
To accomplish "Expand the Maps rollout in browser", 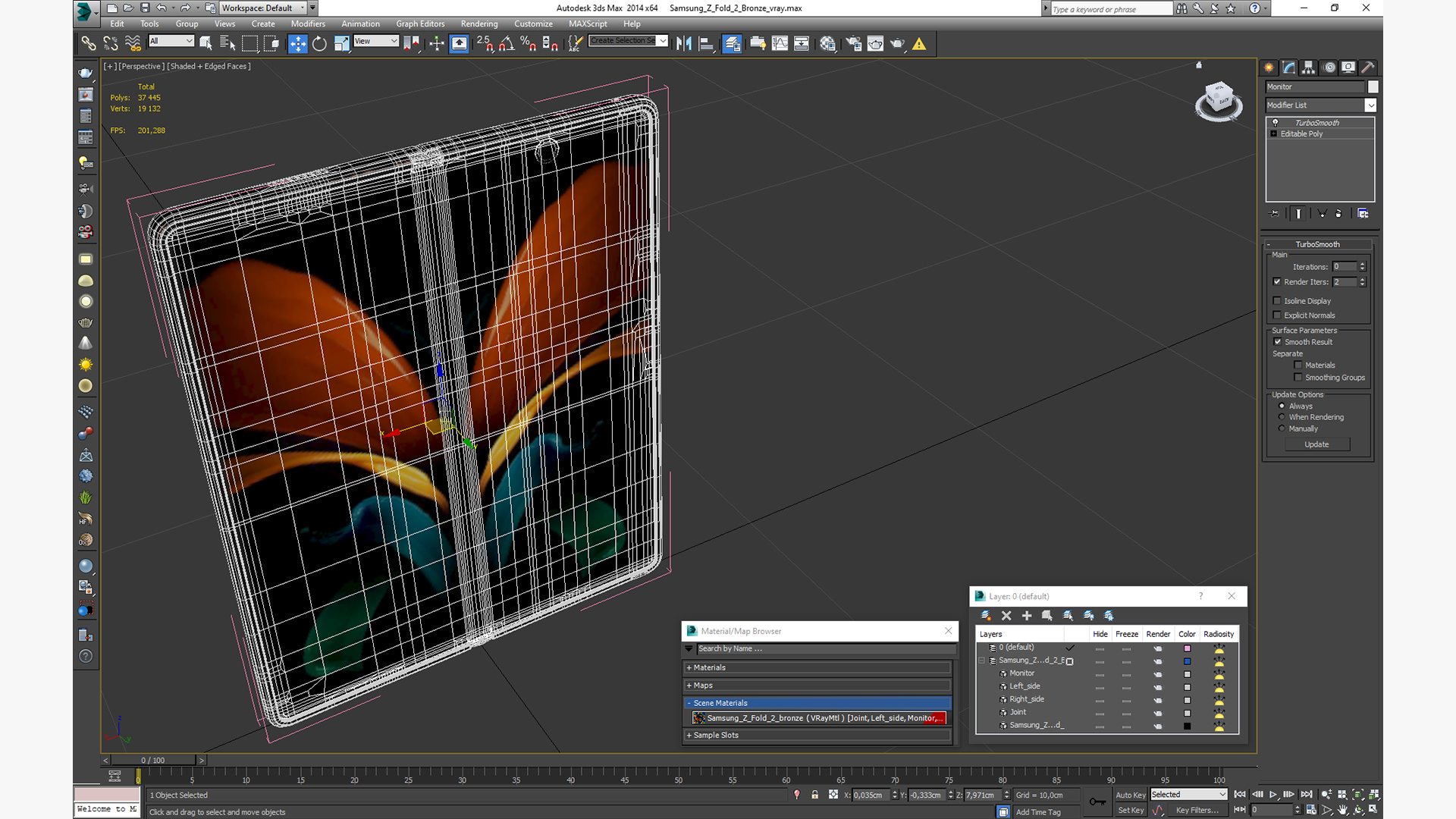I will [x=817, y=685].
